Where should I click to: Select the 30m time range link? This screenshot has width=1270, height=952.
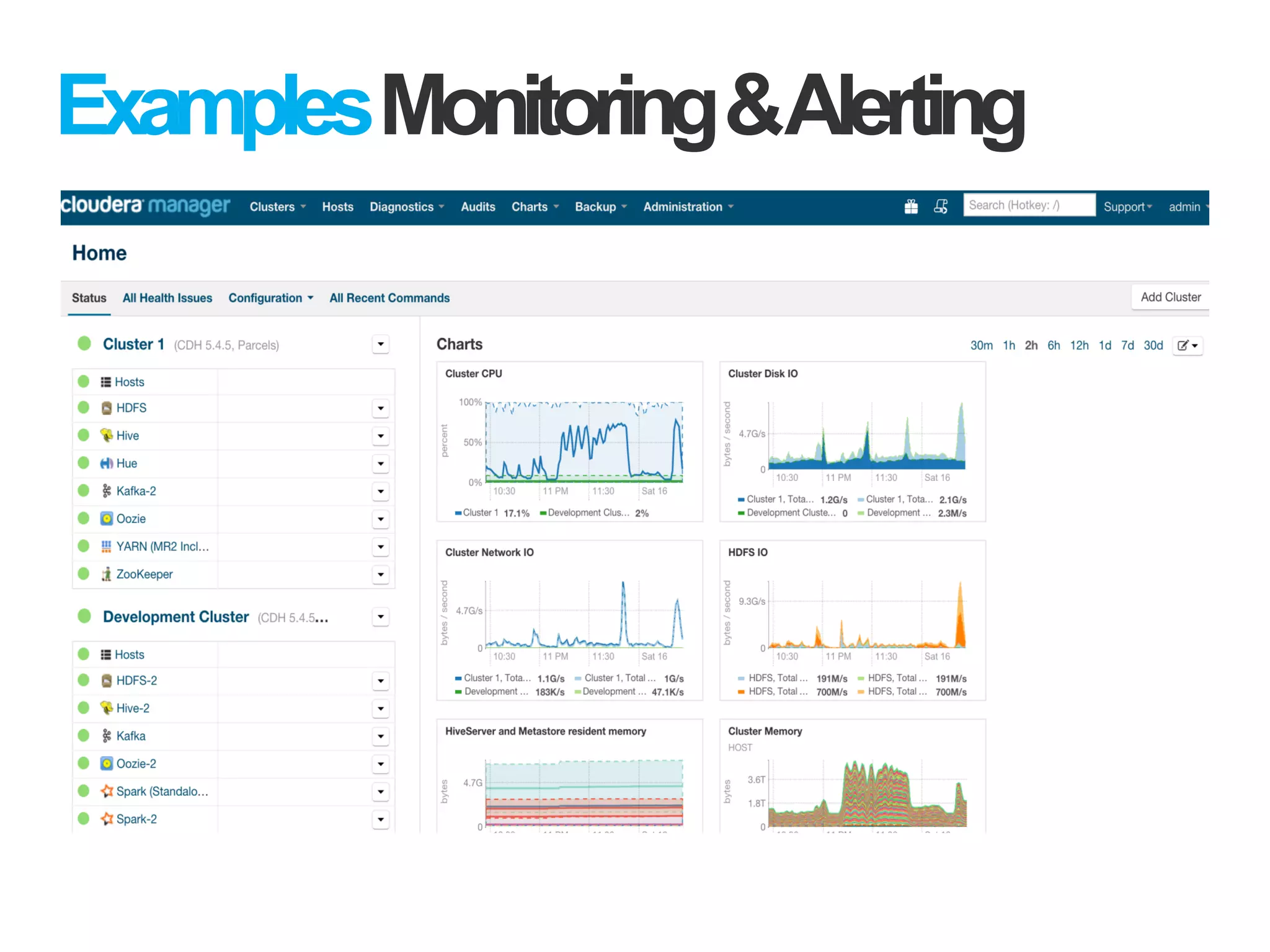point(981,345)
